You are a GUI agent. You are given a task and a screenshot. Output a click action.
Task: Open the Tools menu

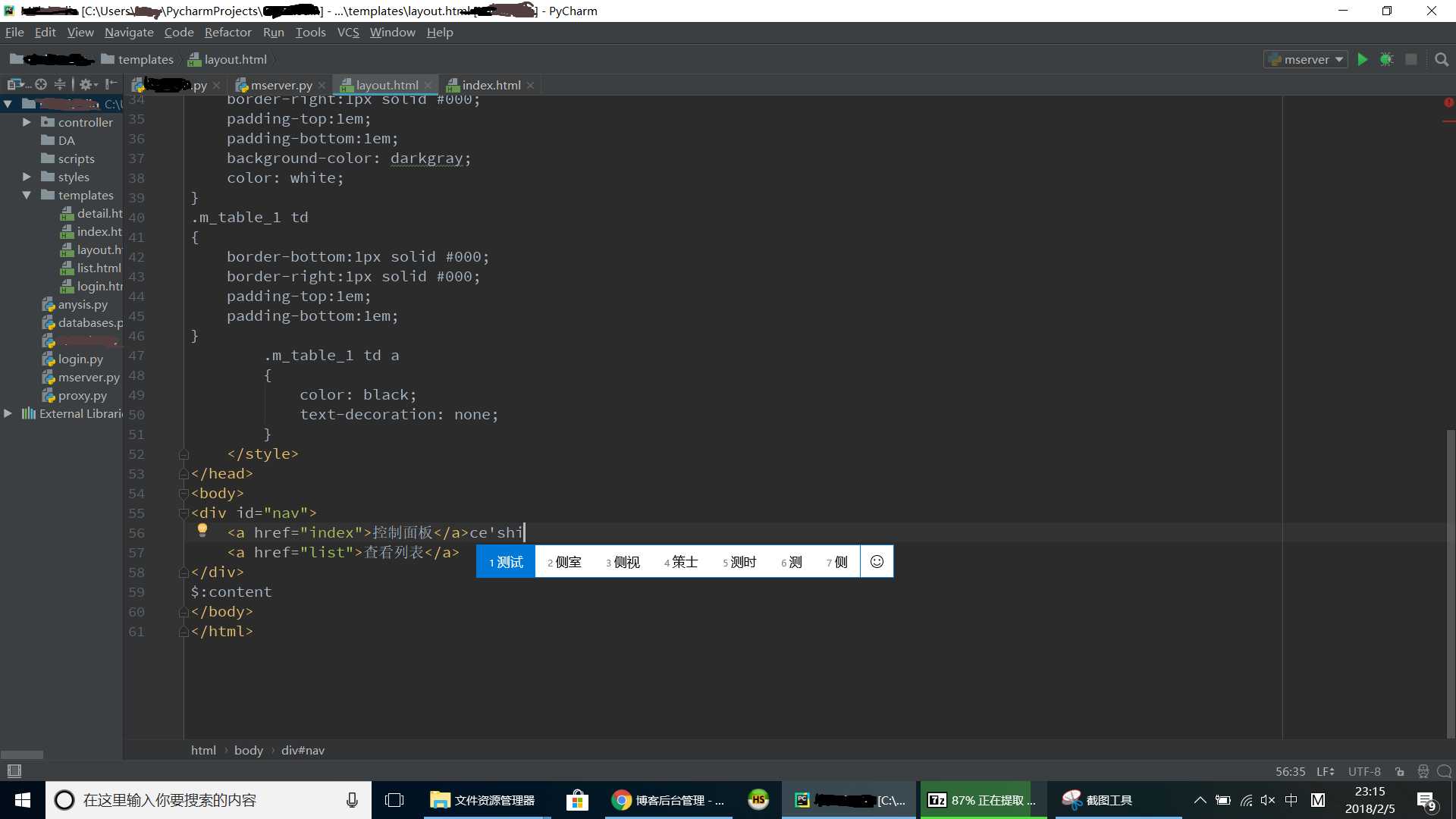(x=310, y=32)
